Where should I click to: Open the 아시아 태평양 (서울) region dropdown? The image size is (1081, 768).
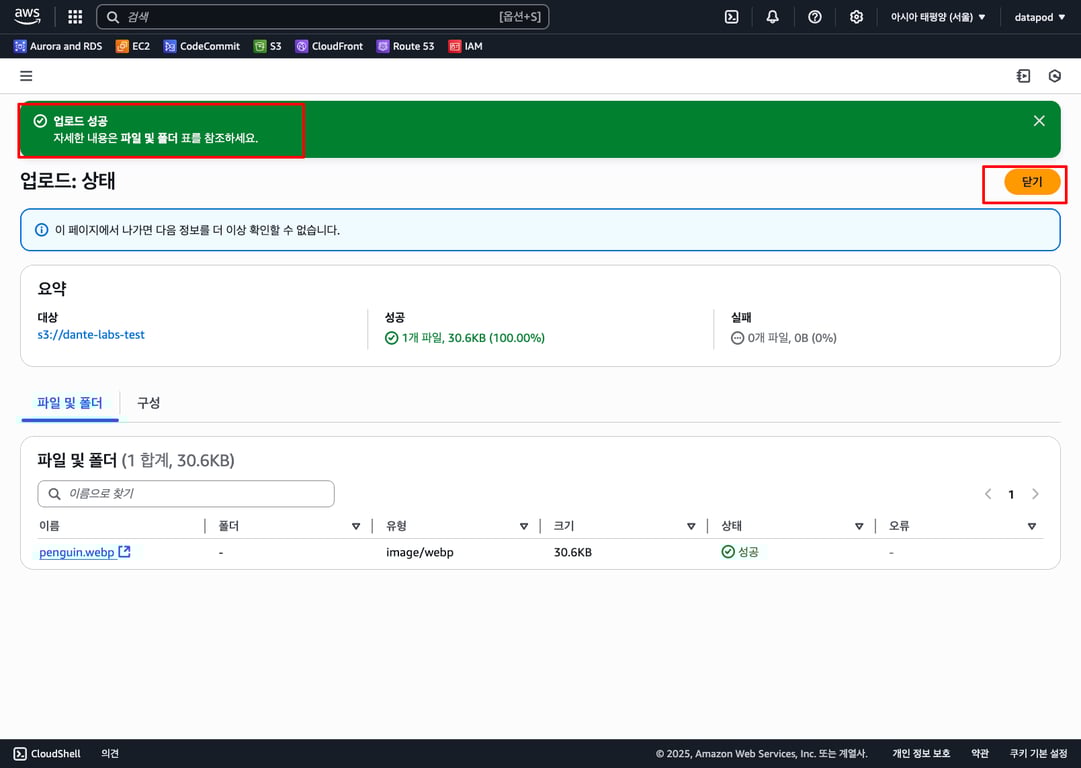pyautogui.click(x=938, y=17)
